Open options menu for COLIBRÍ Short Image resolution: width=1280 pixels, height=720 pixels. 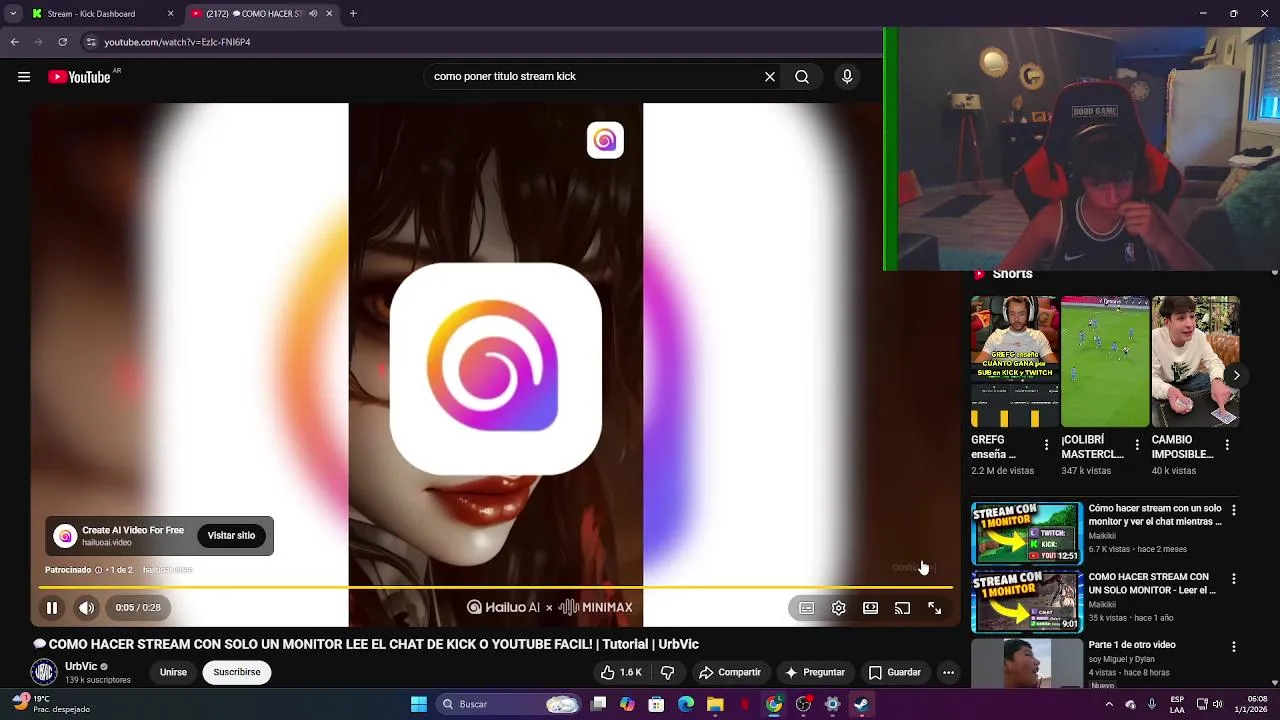click(x=1137, y=445)
